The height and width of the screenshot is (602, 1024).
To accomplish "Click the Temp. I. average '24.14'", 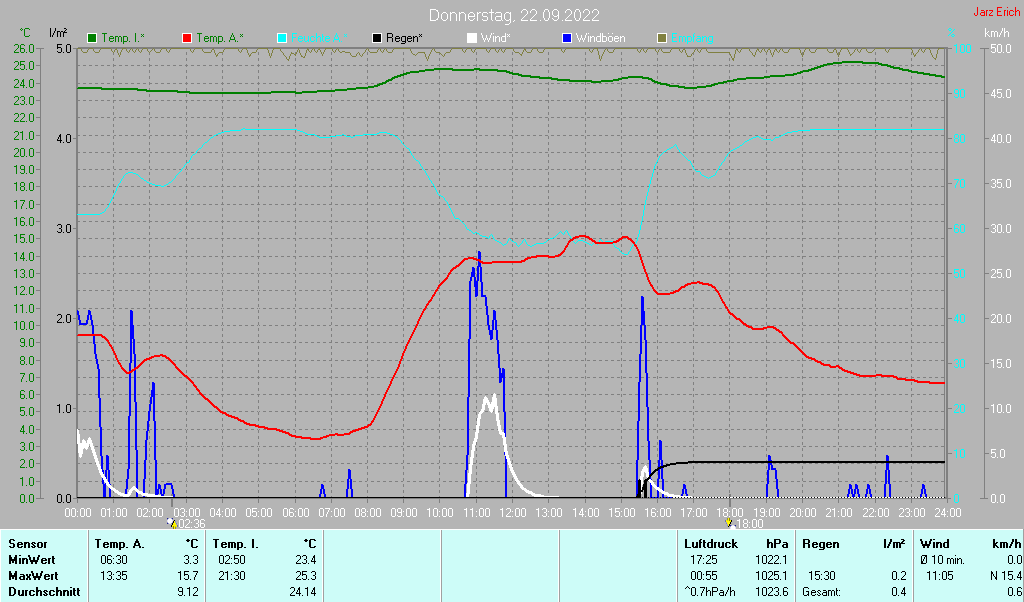I will pyautogui.click(x=303, y=592).
